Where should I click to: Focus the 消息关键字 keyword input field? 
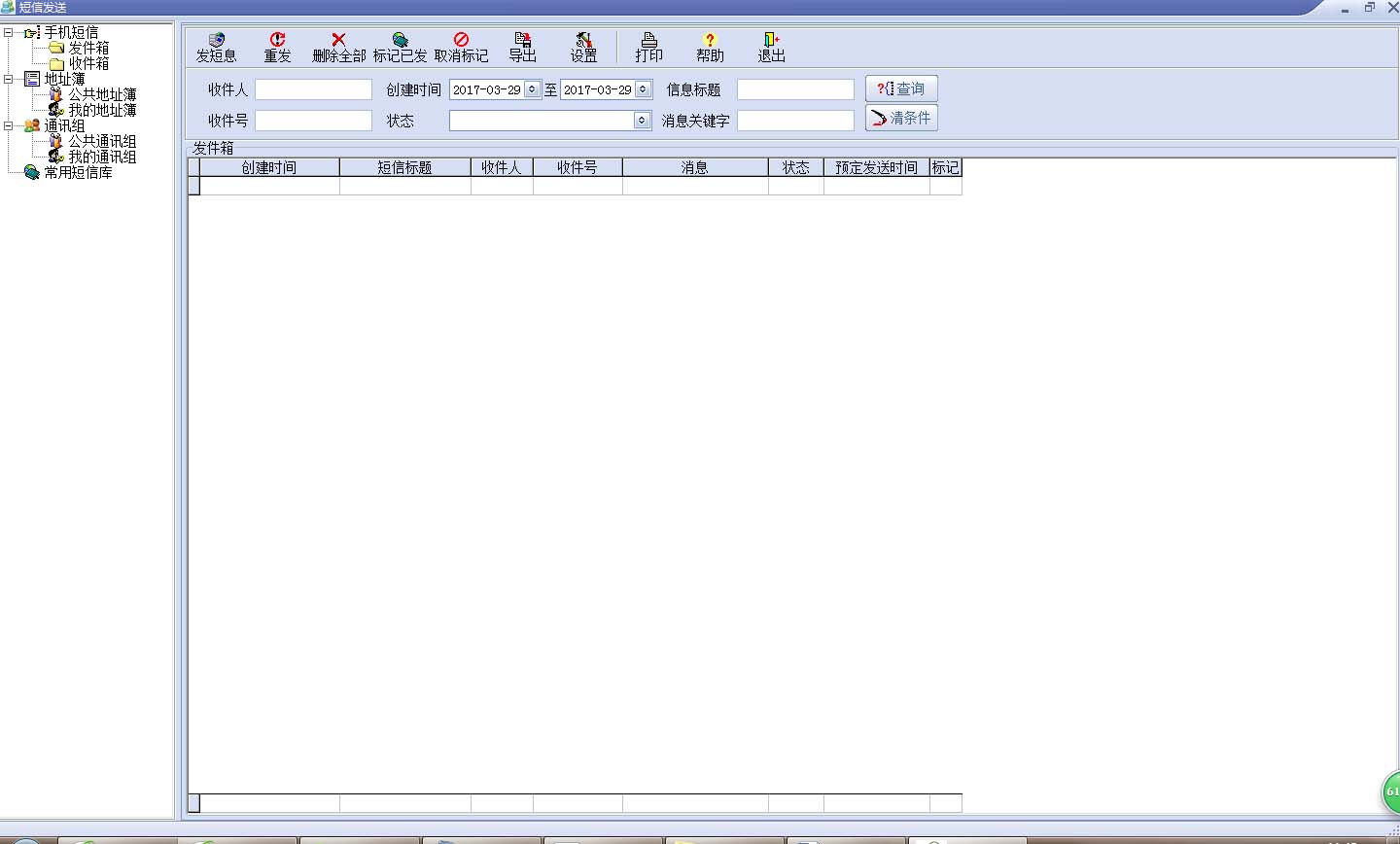(795, 121)
